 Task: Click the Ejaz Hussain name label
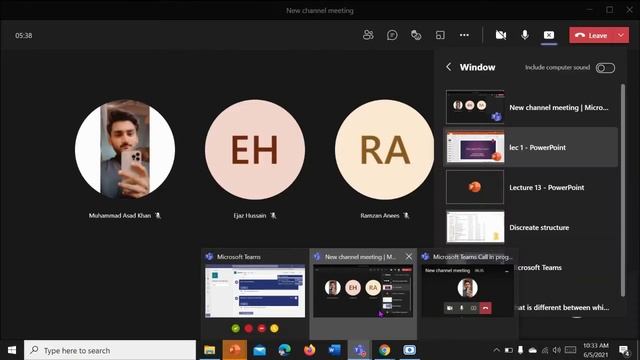[x=249, y=216]
